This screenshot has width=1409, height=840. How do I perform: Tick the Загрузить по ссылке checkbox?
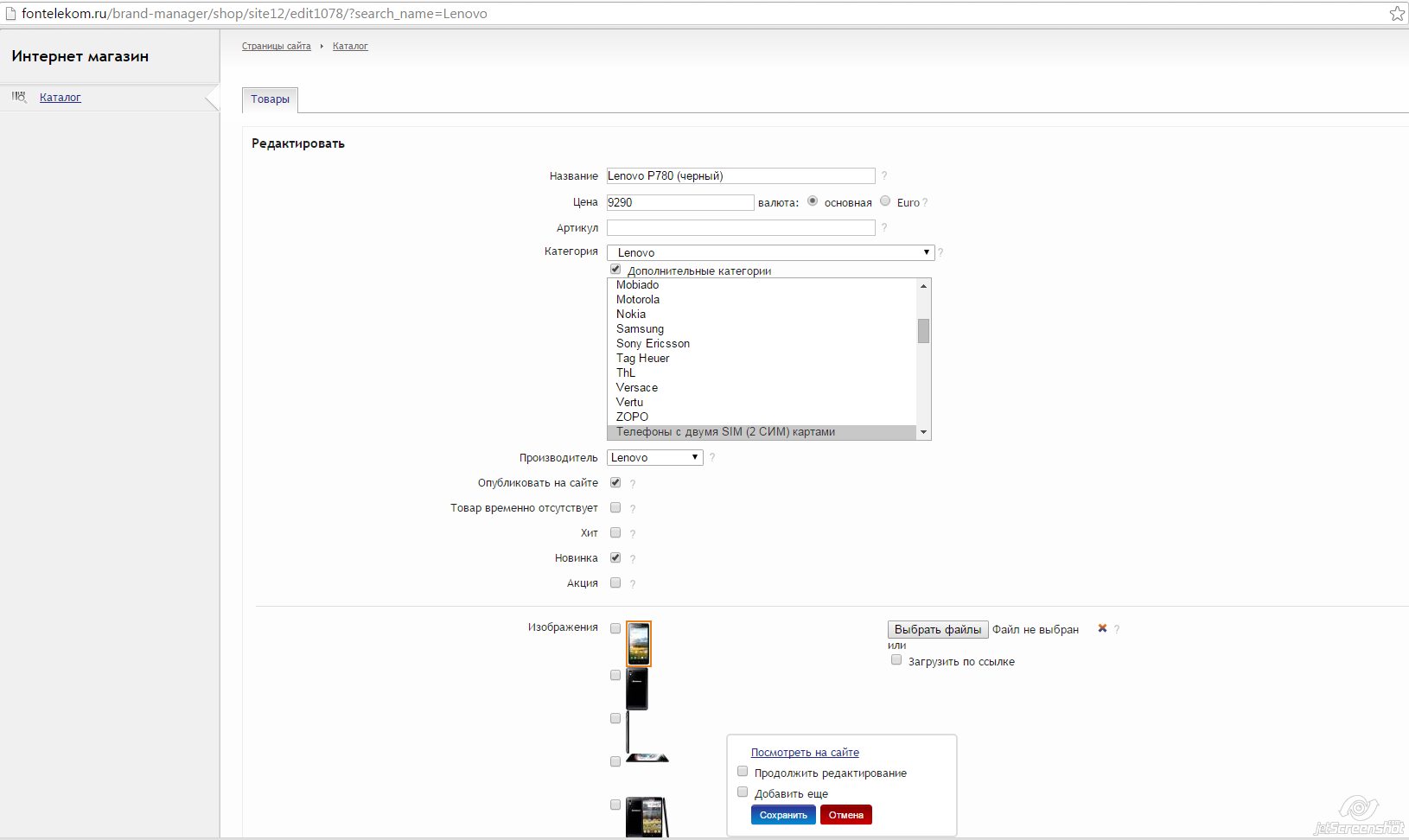(x=896, y=660)
